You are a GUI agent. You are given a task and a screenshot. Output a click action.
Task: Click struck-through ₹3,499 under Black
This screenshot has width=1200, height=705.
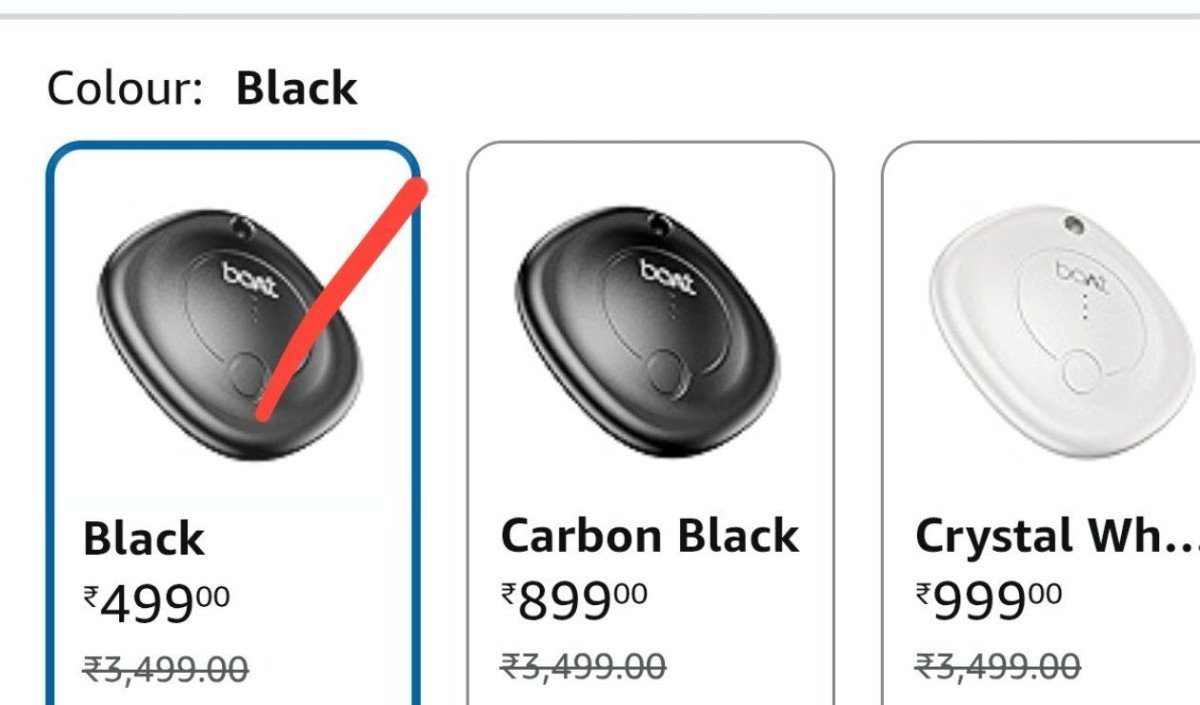[x=165, y=667]
